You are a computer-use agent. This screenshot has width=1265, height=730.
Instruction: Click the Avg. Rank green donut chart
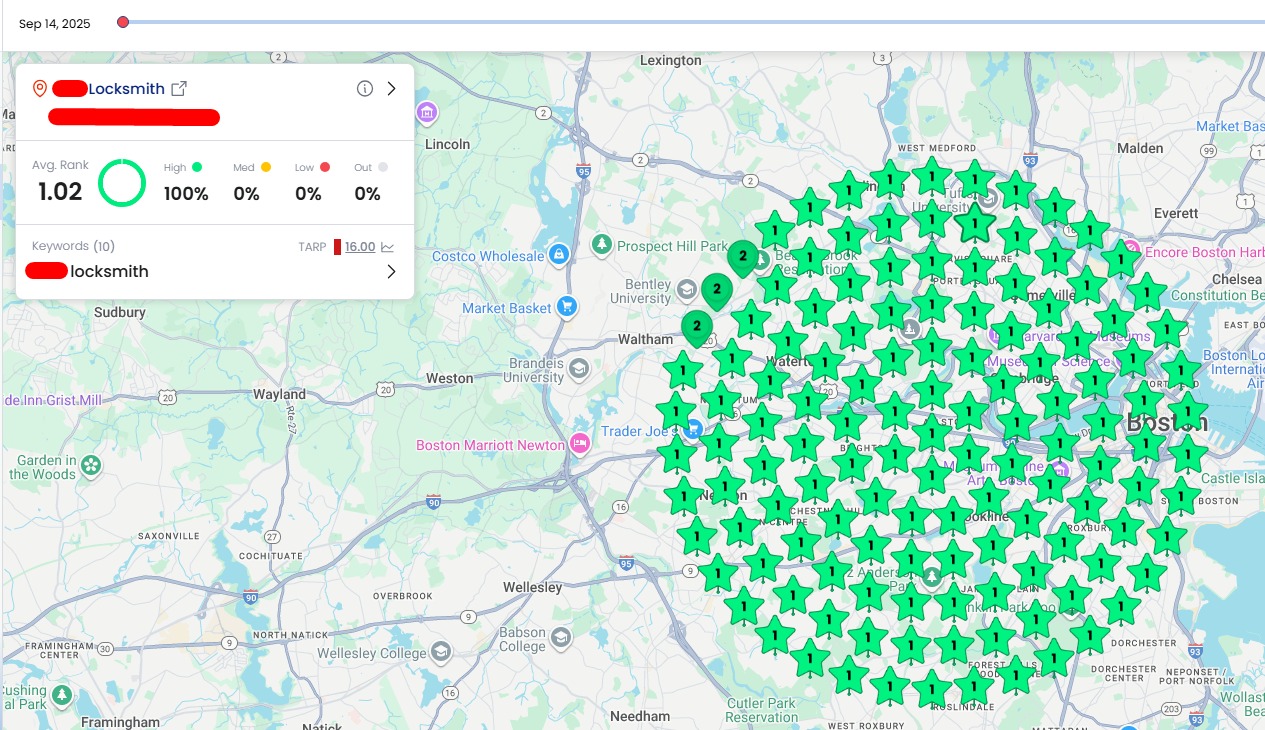point(122,182)
